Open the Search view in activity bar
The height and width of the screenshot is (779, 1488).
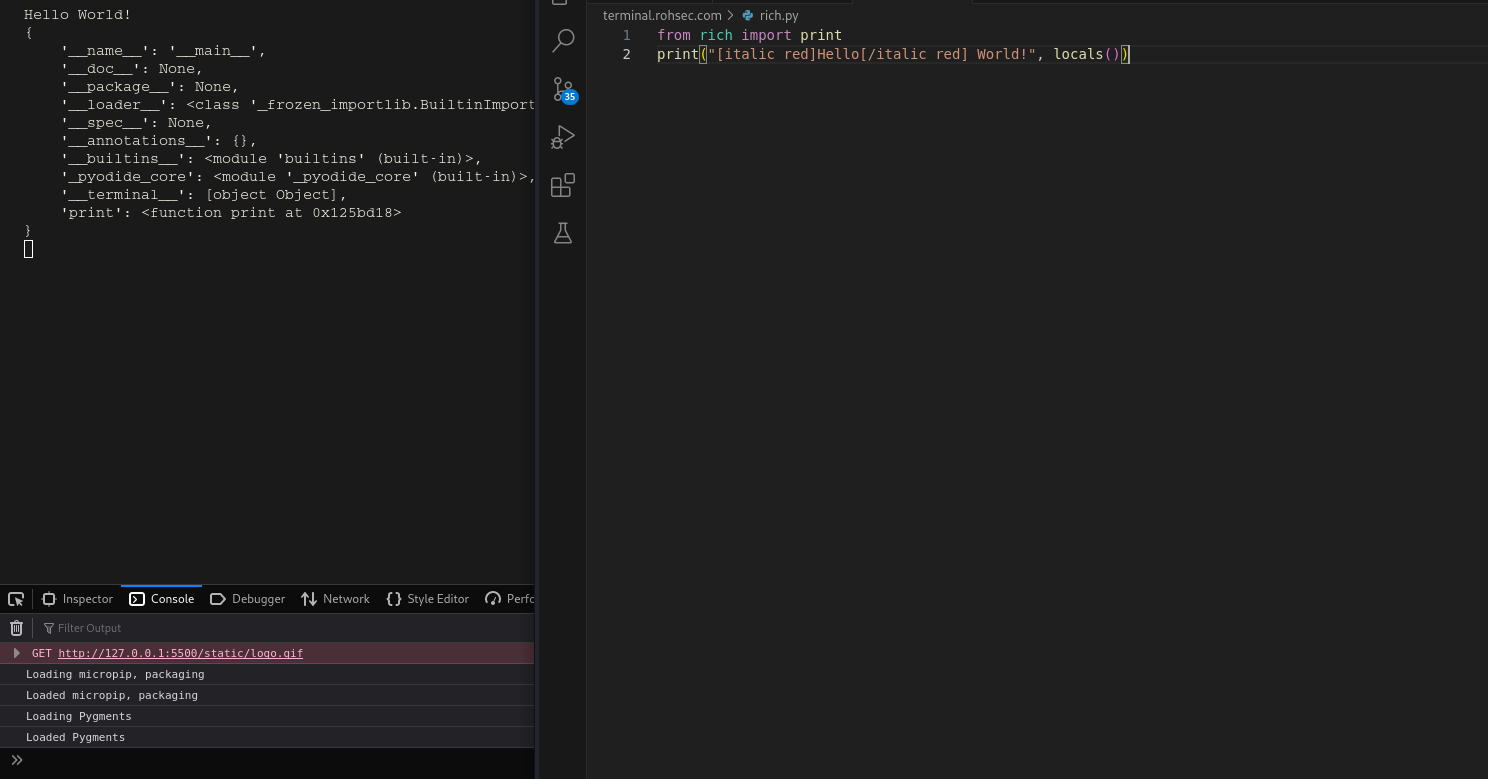tap(563, 41)
